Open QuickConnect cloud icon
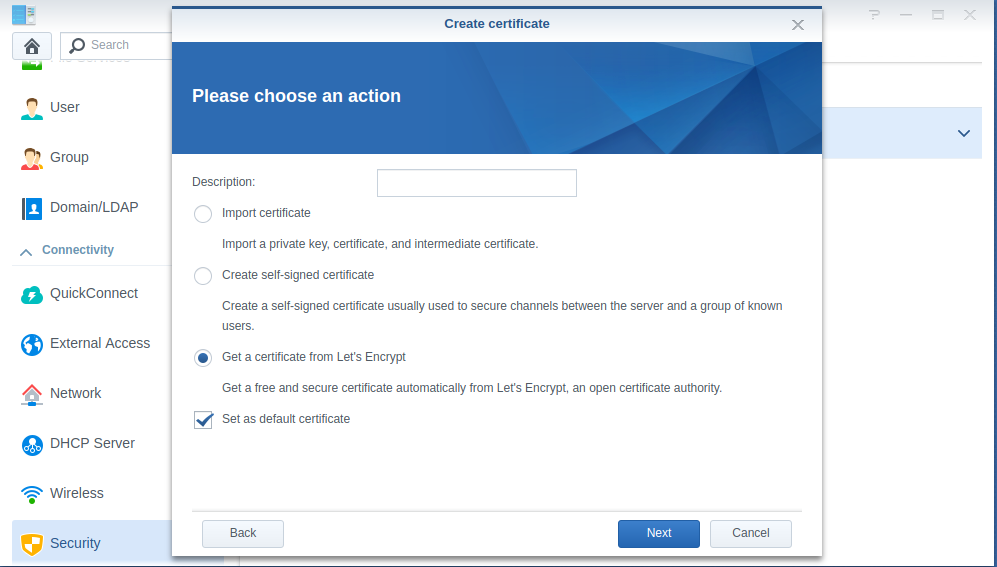The width and height of the screenshot is (997, 567). pos(32,294)
